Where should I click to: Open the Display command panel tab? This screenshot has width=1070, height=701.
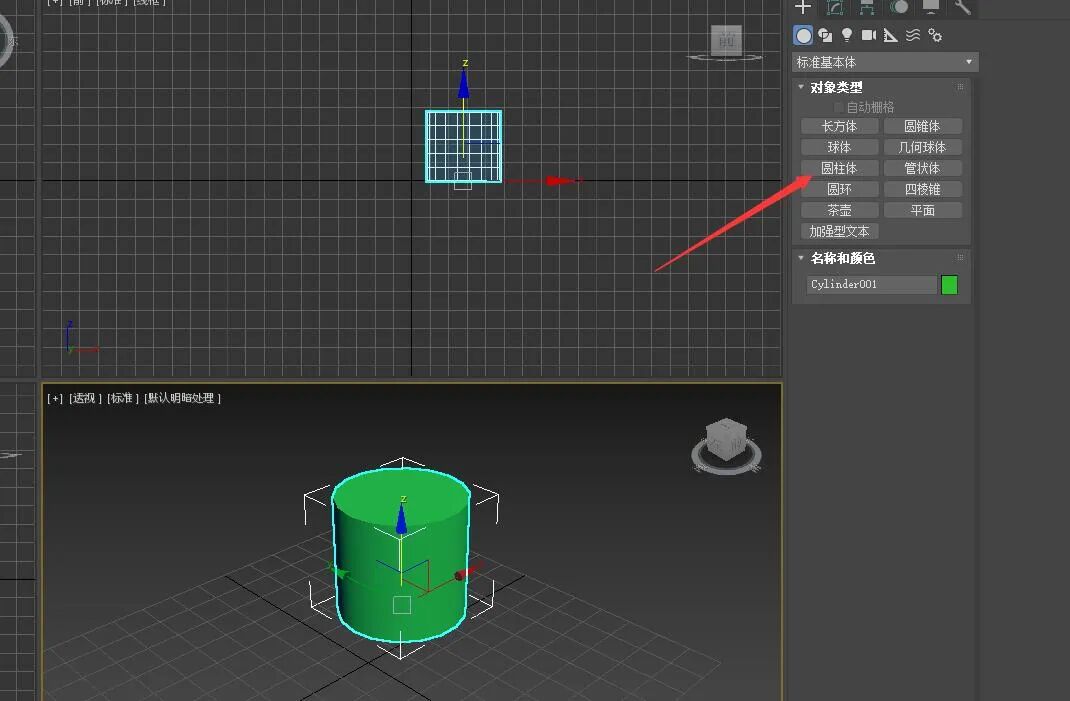click(931, 7)
